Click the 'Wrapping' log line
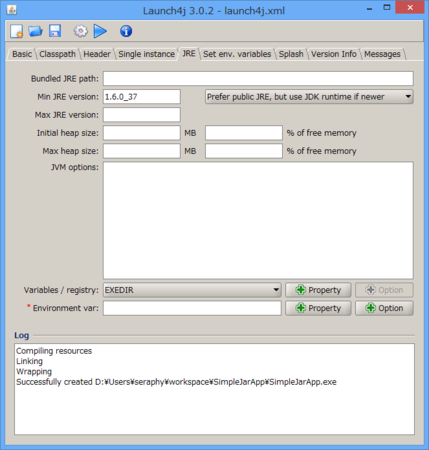 coord(34,372)
